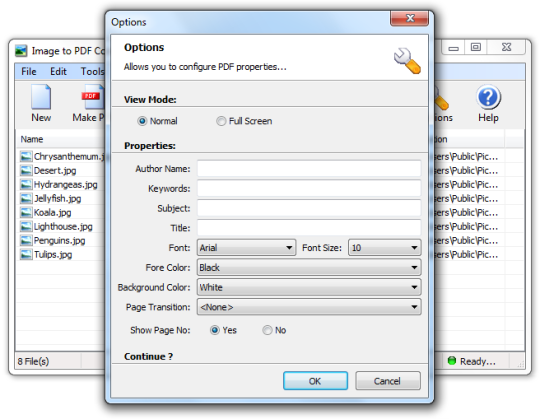Click the Jellyfish.jpg file icon
Screen dimensions: 540x419
pyautogui.click(x=26, y=199)
